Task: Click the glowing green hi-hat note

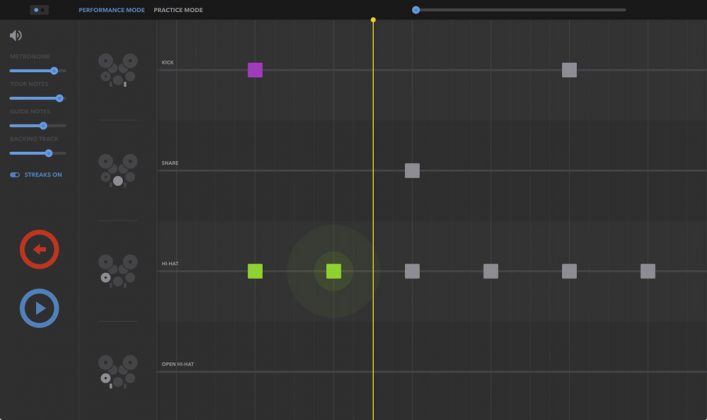Action: tap(334, 271)
